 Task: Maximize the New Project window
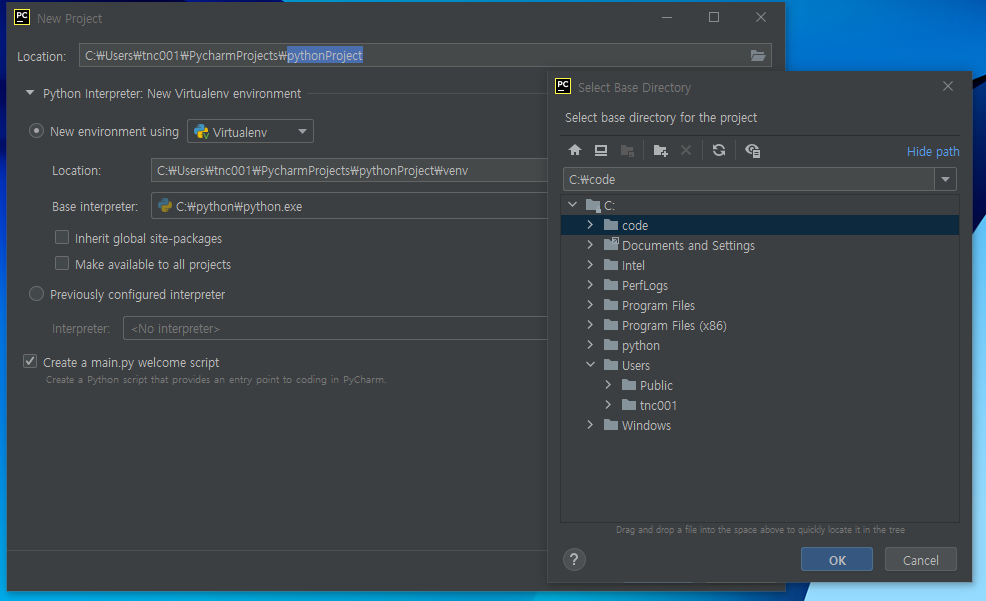[x=714, y=17]
